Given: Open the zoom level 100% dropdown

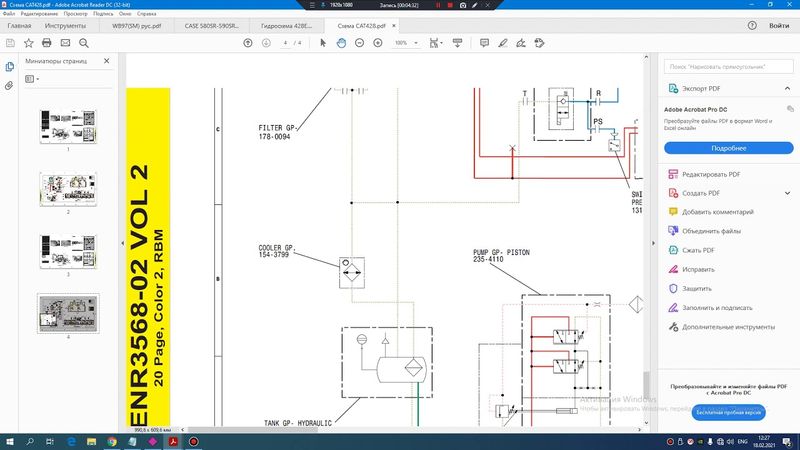Looking at the screenshot, I should (x=404, y=43).
